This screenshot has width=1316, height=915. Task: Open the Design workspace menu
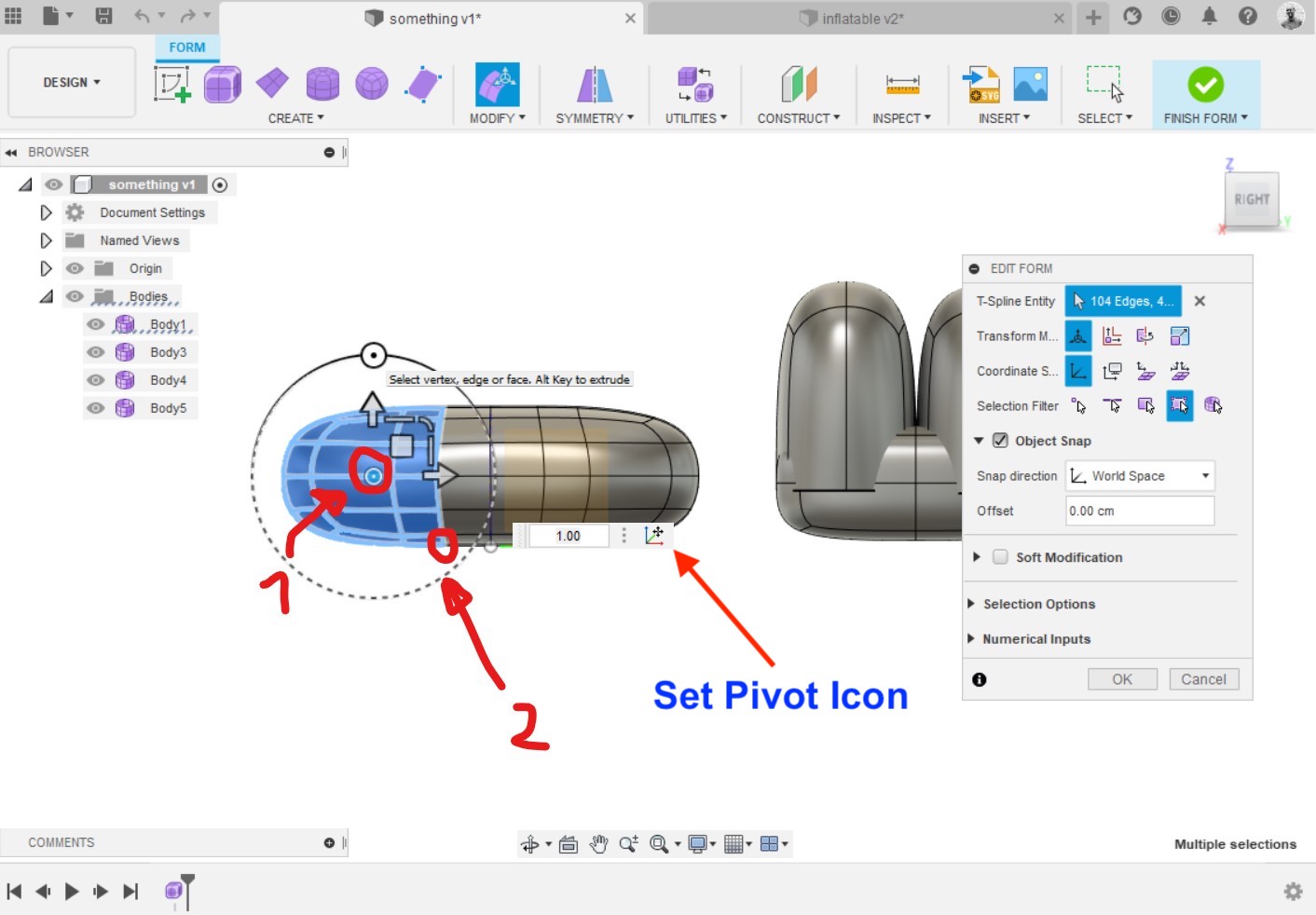[71, 82]
